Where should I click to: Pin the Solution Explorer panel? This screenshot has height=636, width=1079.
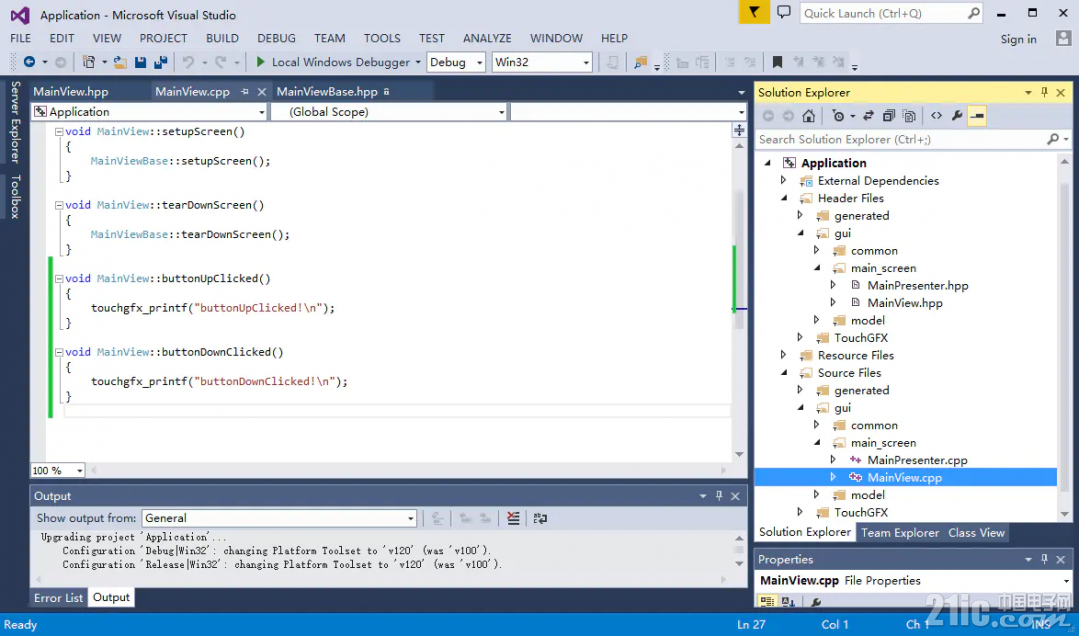click(x=1045, y=92)
